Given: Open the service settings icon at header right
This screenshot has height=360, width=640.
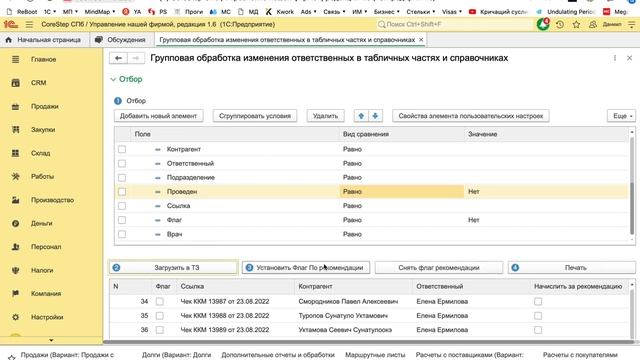Looking at the screenshot, I should pyautogui.click(x=631, y=24).
